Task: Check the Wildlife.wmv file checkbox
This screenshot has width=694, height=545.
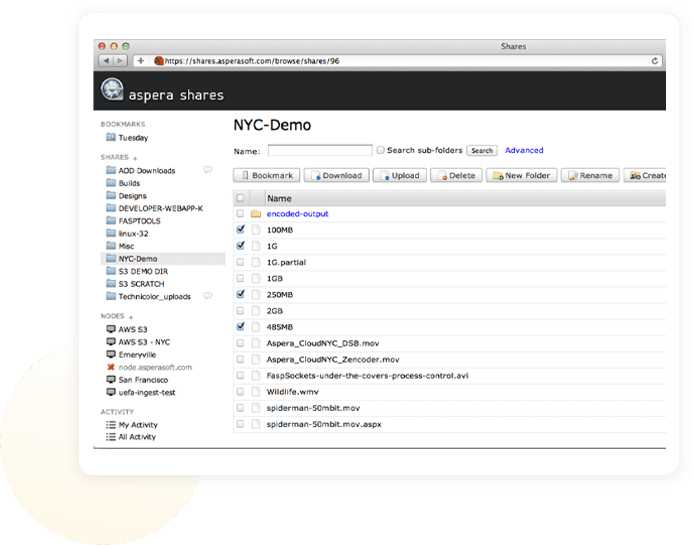Action: click(240, 392)
